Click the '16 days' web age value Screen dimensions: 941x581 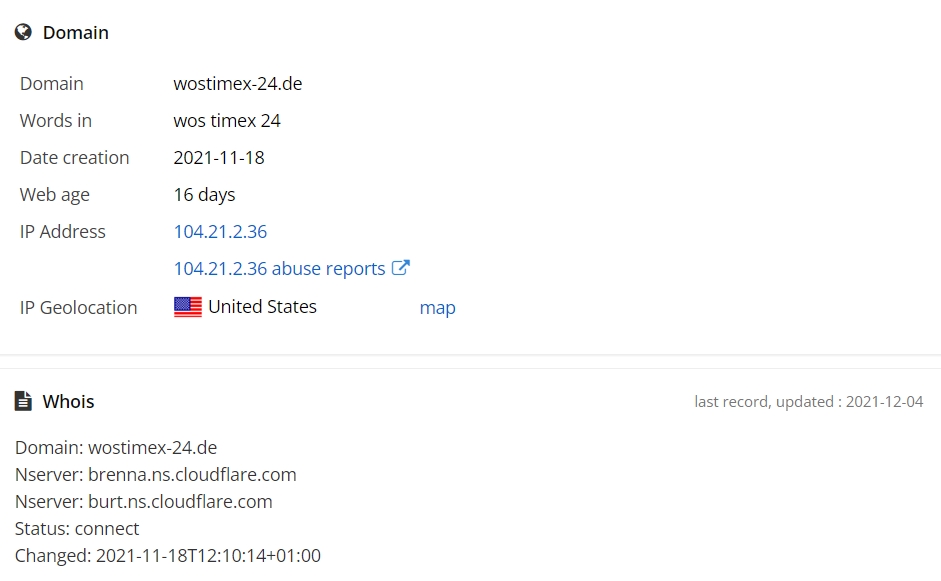(x=204, y=195)
